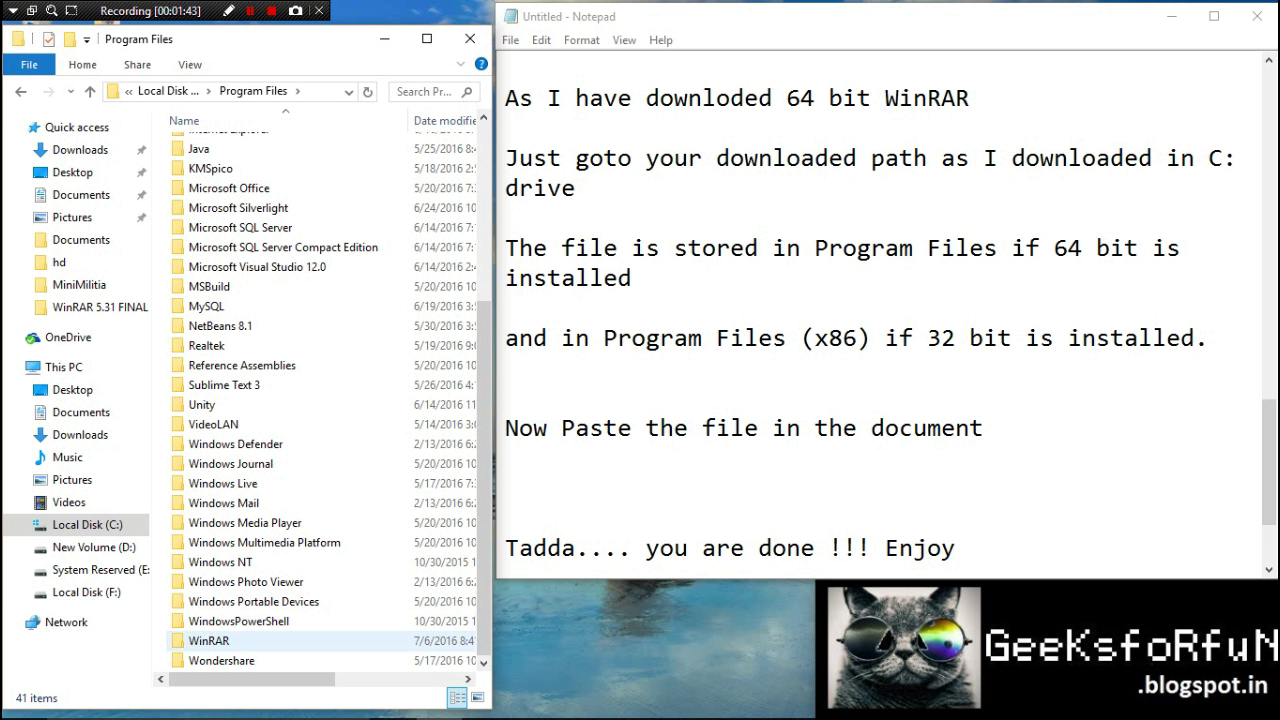1280x720 pixels.
Task: Open New Volume (D:) drive
Action: coord(94,547)
